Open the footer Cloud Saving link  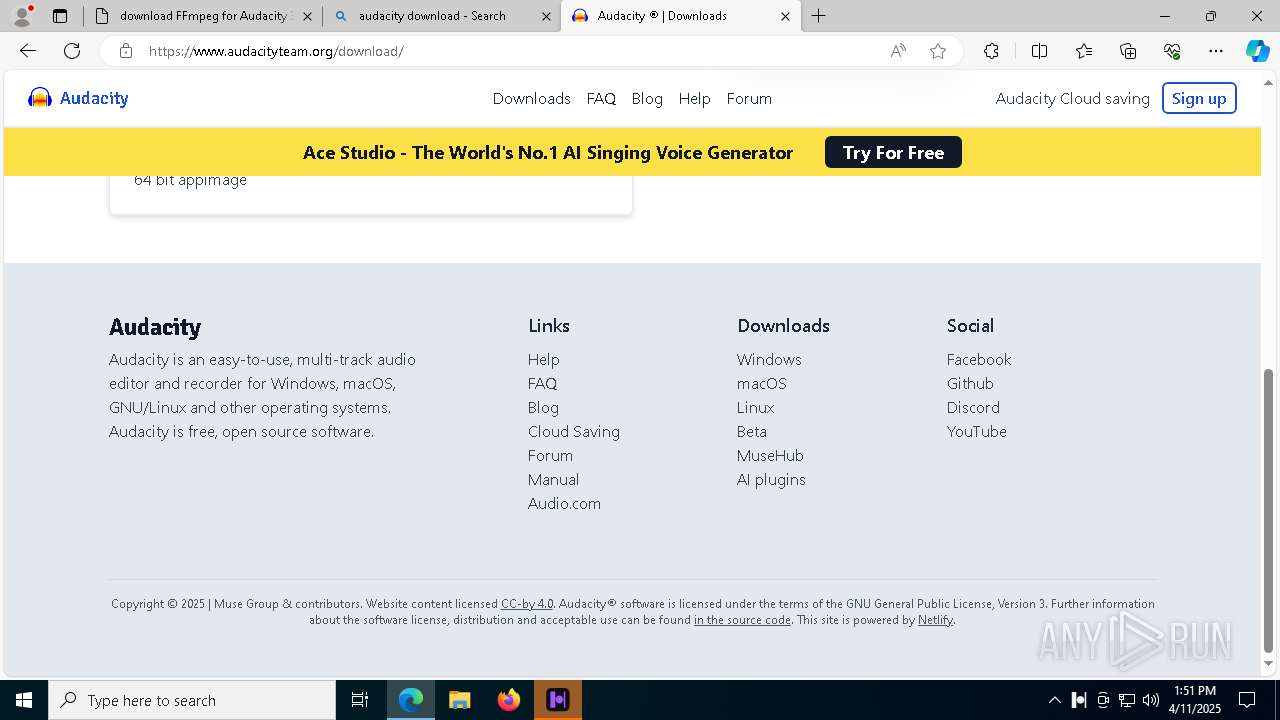tap(574, 431)
